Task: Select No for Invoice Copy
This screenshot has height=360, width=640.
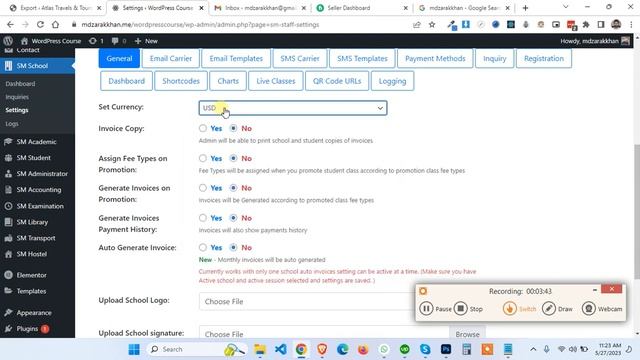Action: pos(233,128)
